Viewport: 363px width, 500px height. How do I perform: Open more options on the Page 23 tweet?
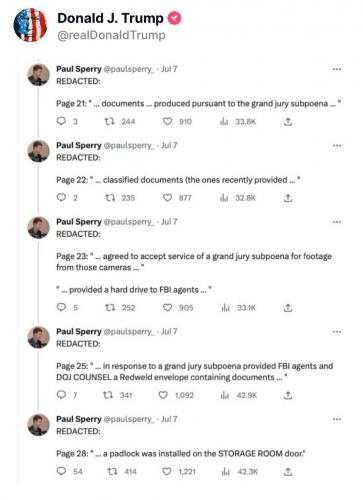click(x=337, y=222)
